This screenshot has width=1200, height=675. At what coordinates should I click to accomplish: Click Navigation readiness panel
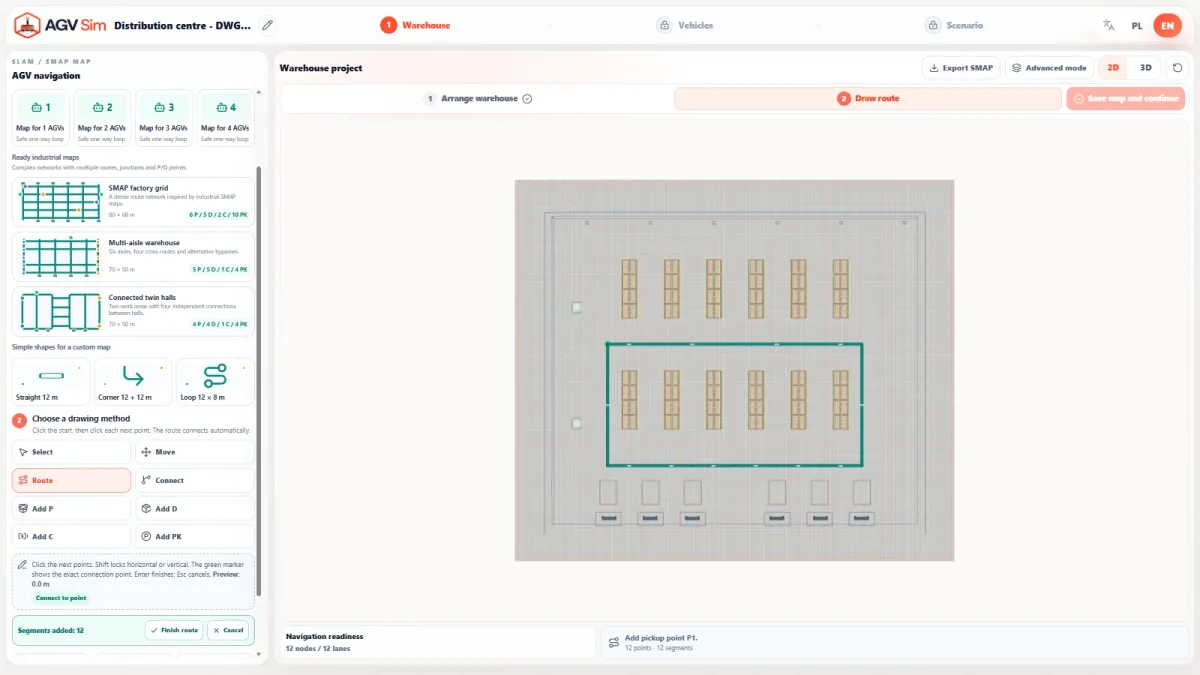point(438,642)
